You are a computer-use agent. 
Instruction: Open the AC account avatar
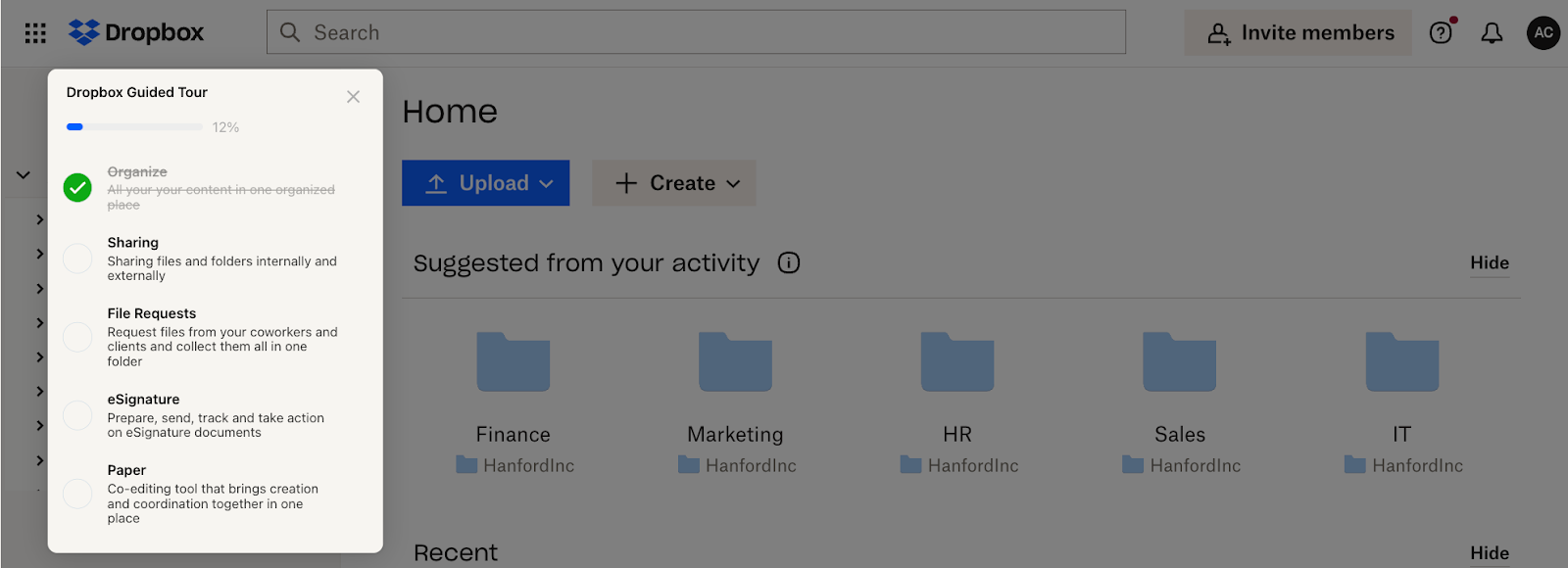[x=1543, y=32]
